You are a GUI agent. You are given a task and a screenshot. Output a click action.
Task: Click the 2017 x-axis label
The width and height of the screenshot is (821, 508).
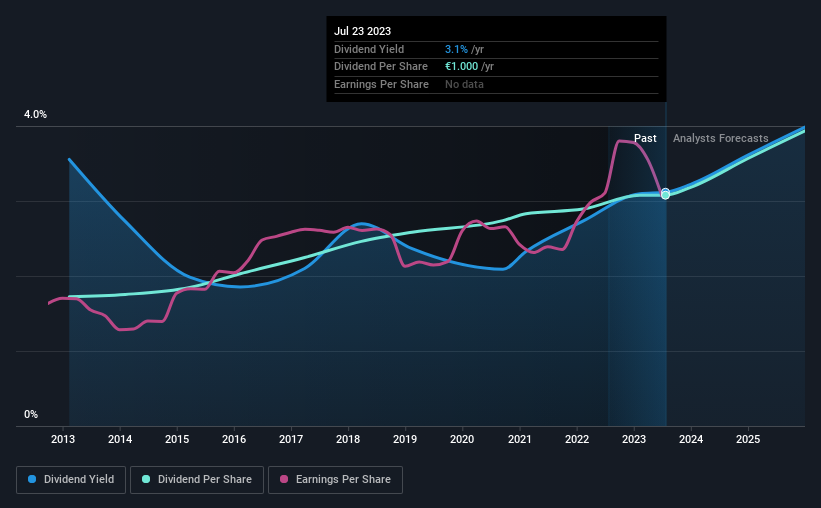[291, 439]
